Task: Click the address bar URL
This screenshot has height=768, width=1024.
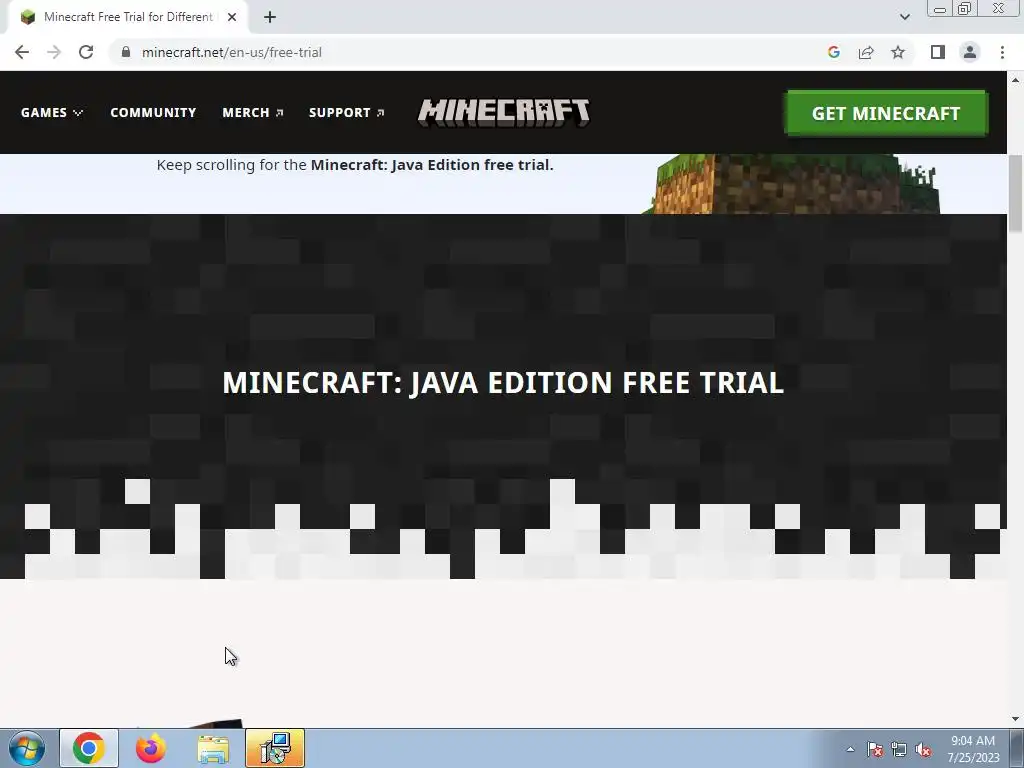Action: pos(232,52)
